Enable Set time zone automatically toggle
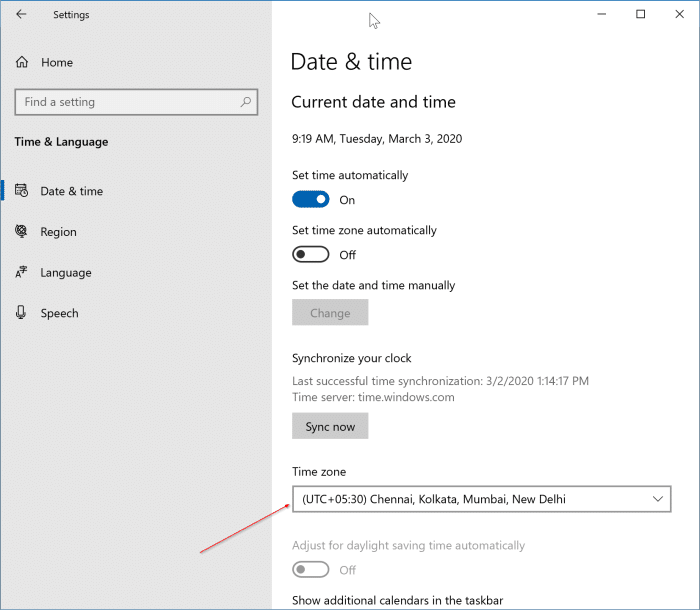The width and height of the screenshot is (700, 610). coord(311,255)
